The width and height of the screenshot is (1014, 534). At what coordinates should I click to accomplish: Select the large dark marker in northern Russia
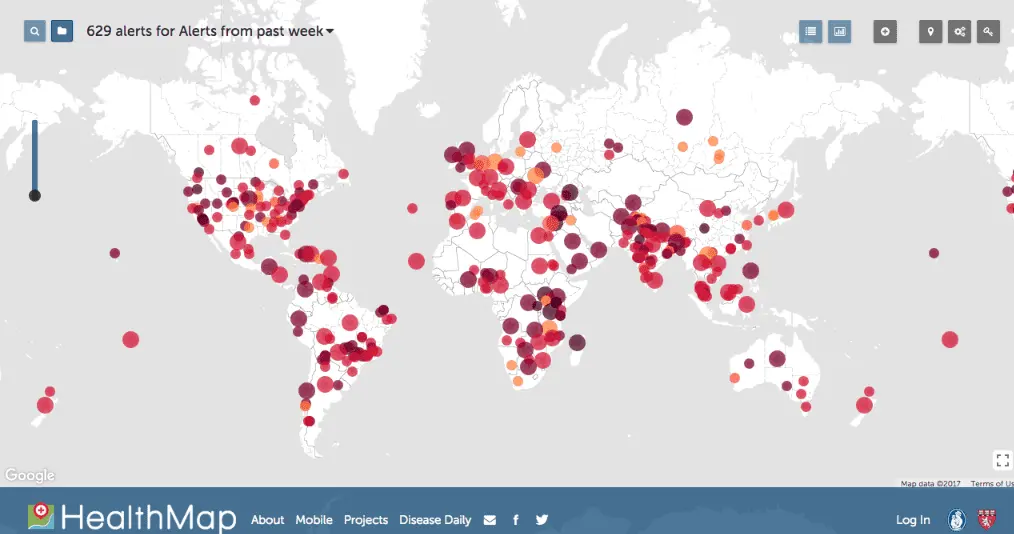click(684, 117)
